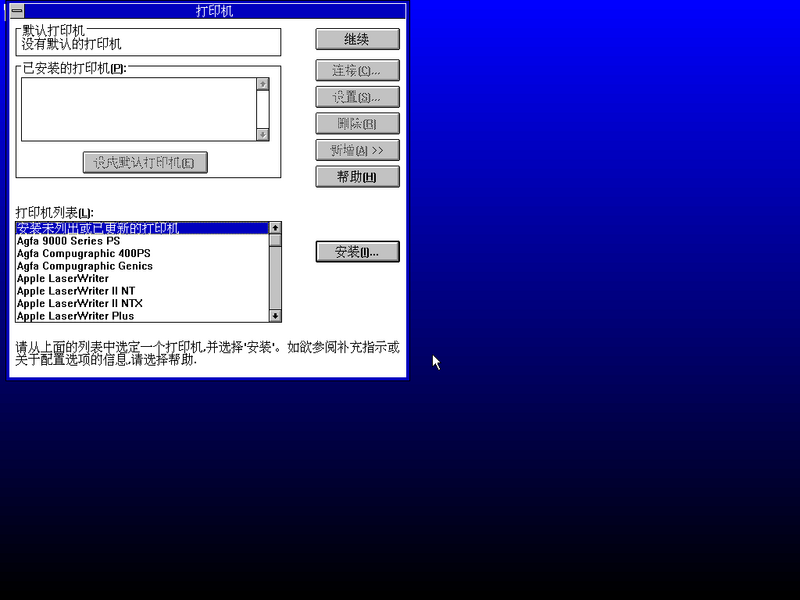Click the 新增(A) >> button
The width and height of the screenshot is (800, 600).
(x=357, y=150)
